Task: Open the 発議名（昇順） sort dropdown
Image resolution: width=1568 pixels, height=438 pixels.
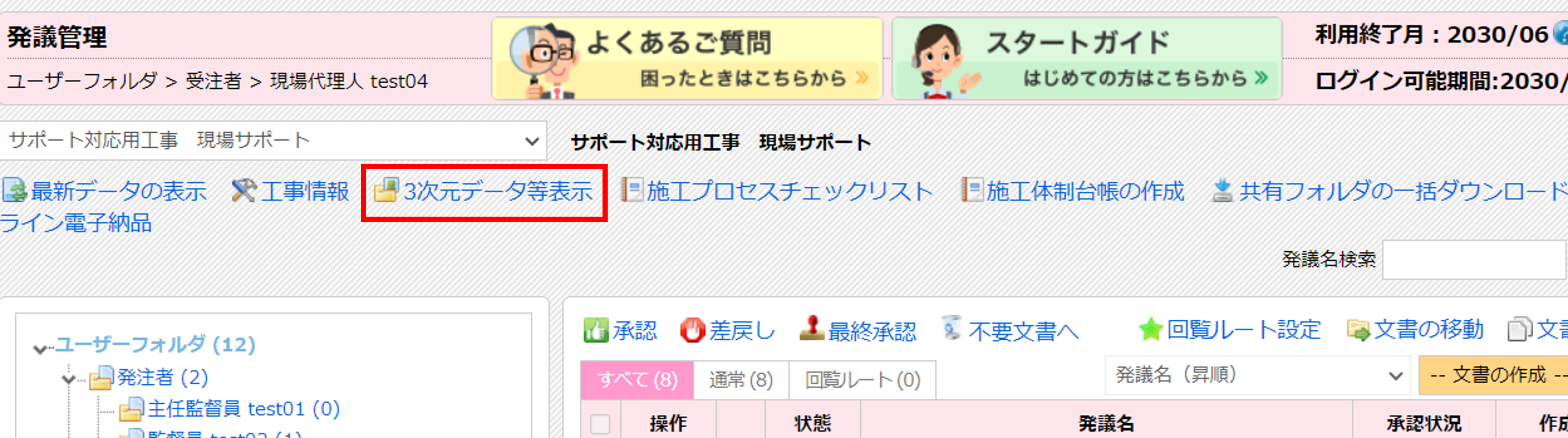Action: pos(1258,375)
